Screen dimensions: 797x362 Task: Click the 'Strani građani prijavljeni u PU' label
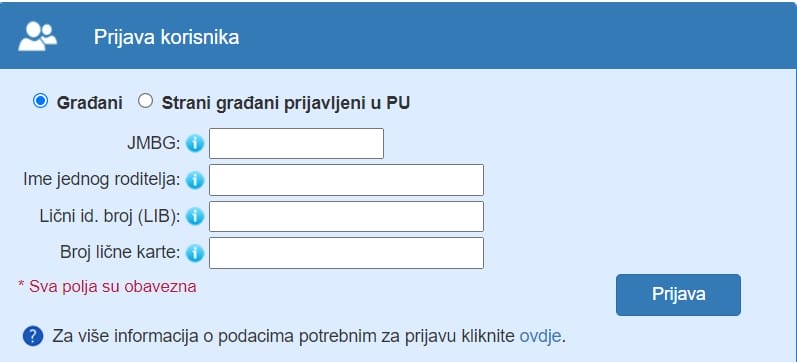(x=286, y=103)
